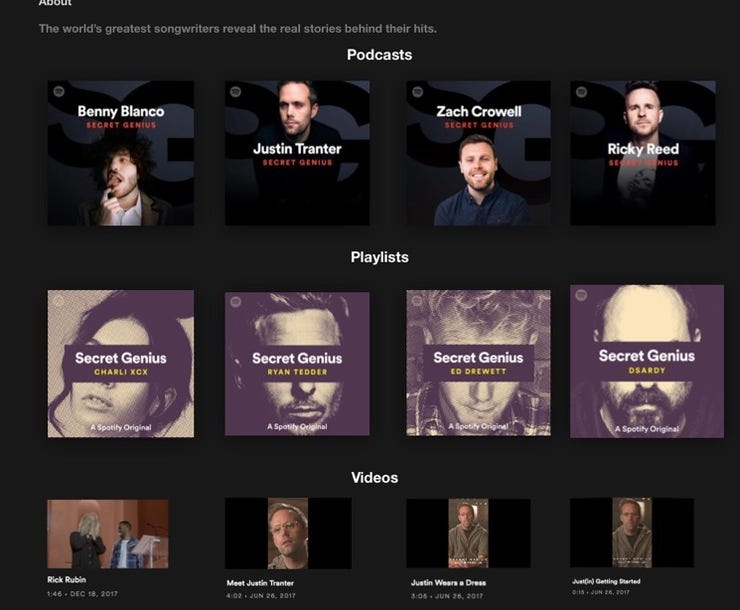Play the Meet Justin Tranter video thumbnail
The image size is (740, 610).
288,533
